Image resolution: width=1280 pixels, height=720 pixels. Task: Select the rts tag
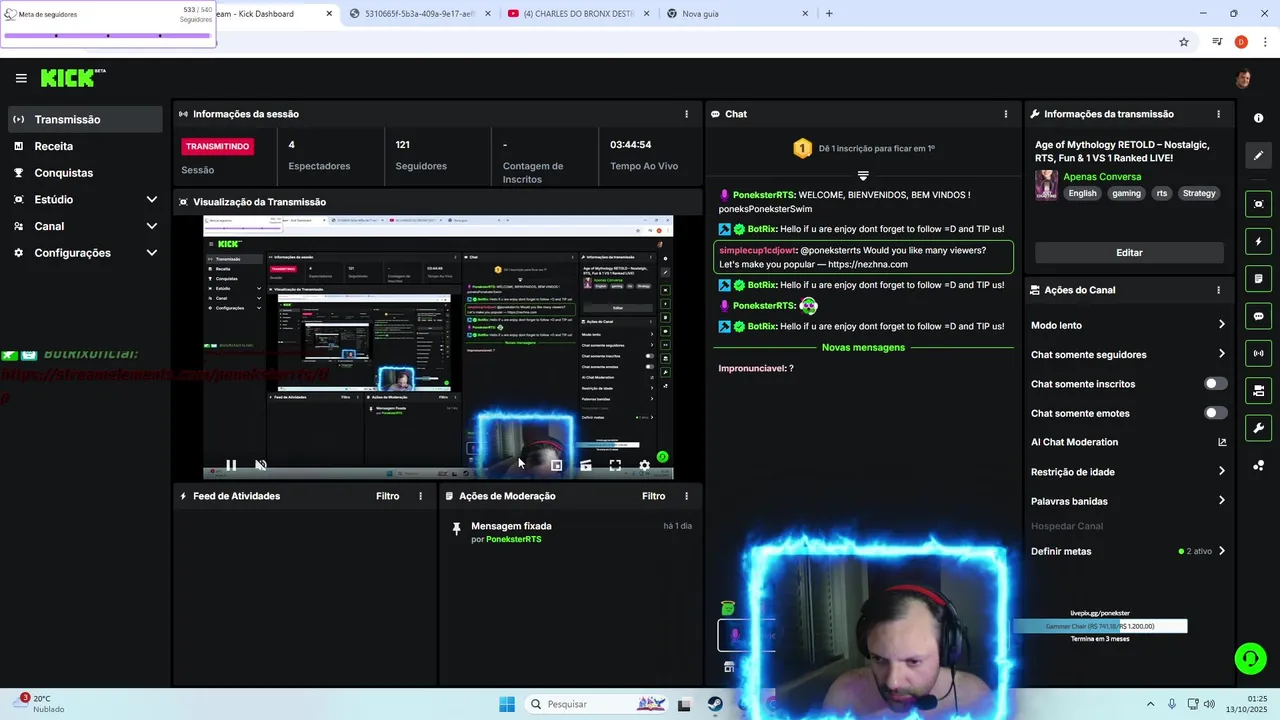(x=1161, y=193)
